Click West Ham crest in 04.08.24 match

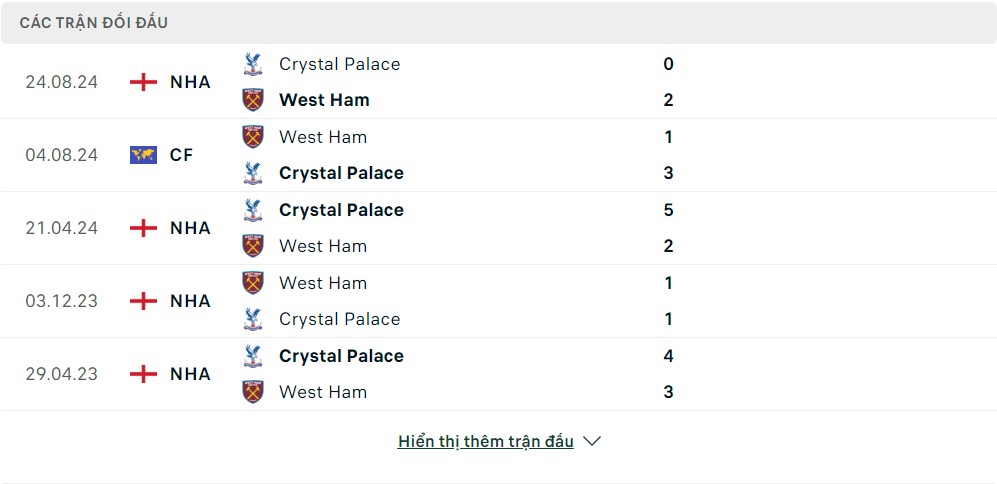(253, 137)
